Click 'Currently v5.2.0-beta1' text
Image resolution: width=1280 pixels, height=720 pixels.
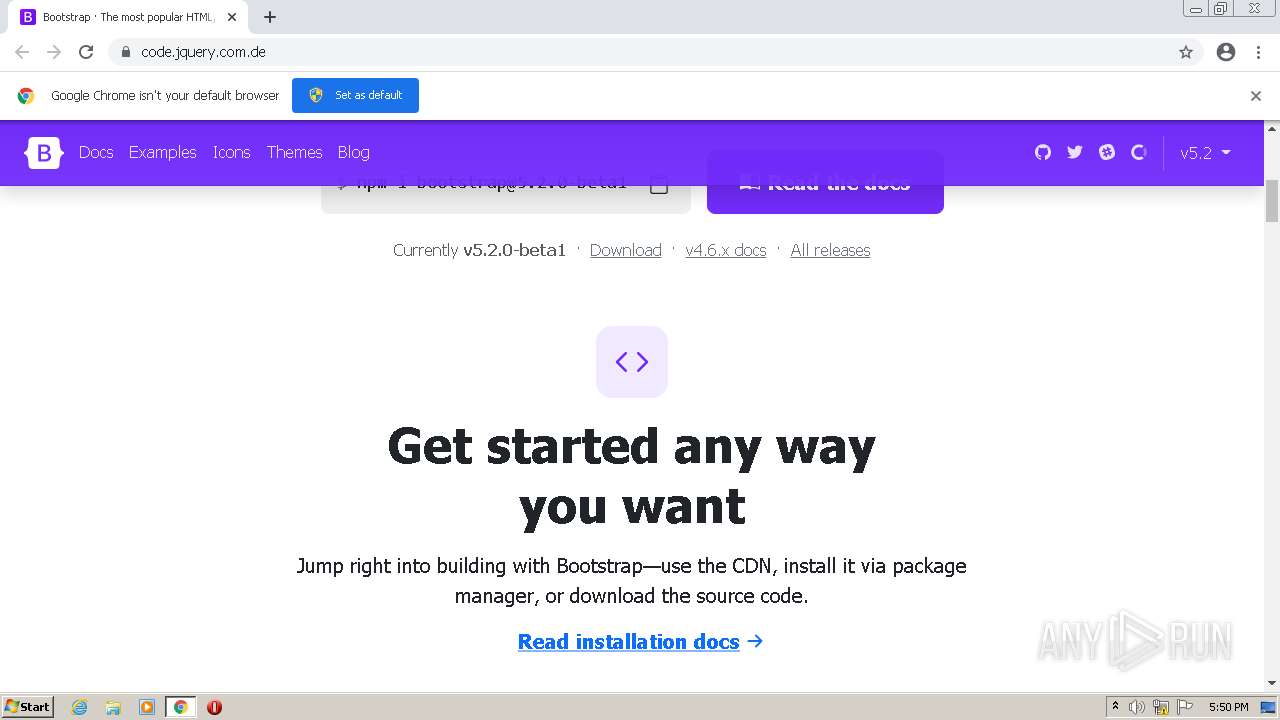coord(479,250)
